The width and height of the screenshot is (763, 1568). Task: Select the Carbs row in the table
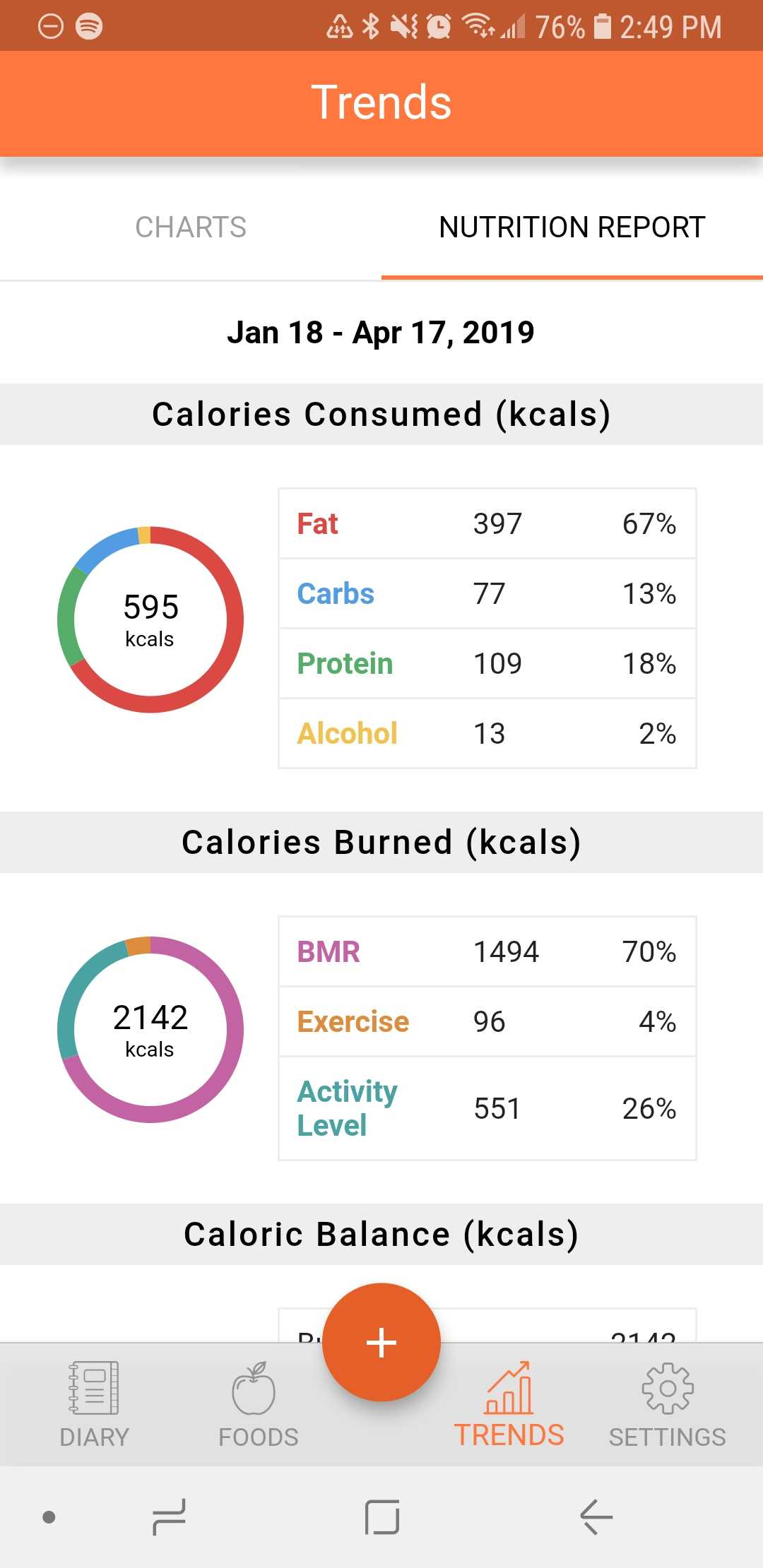[487, 594]
